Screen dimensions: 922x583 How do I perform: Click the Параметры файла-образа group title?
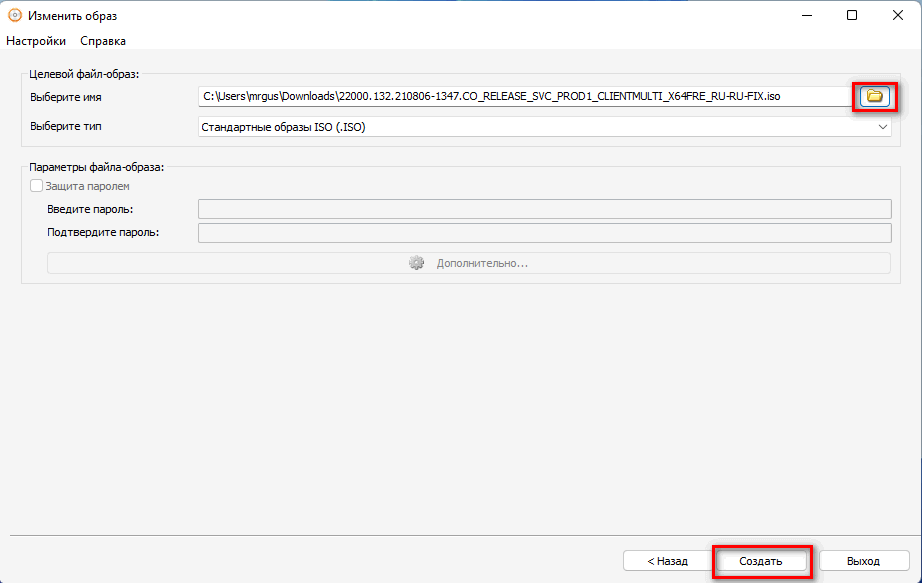coord(96,167)
